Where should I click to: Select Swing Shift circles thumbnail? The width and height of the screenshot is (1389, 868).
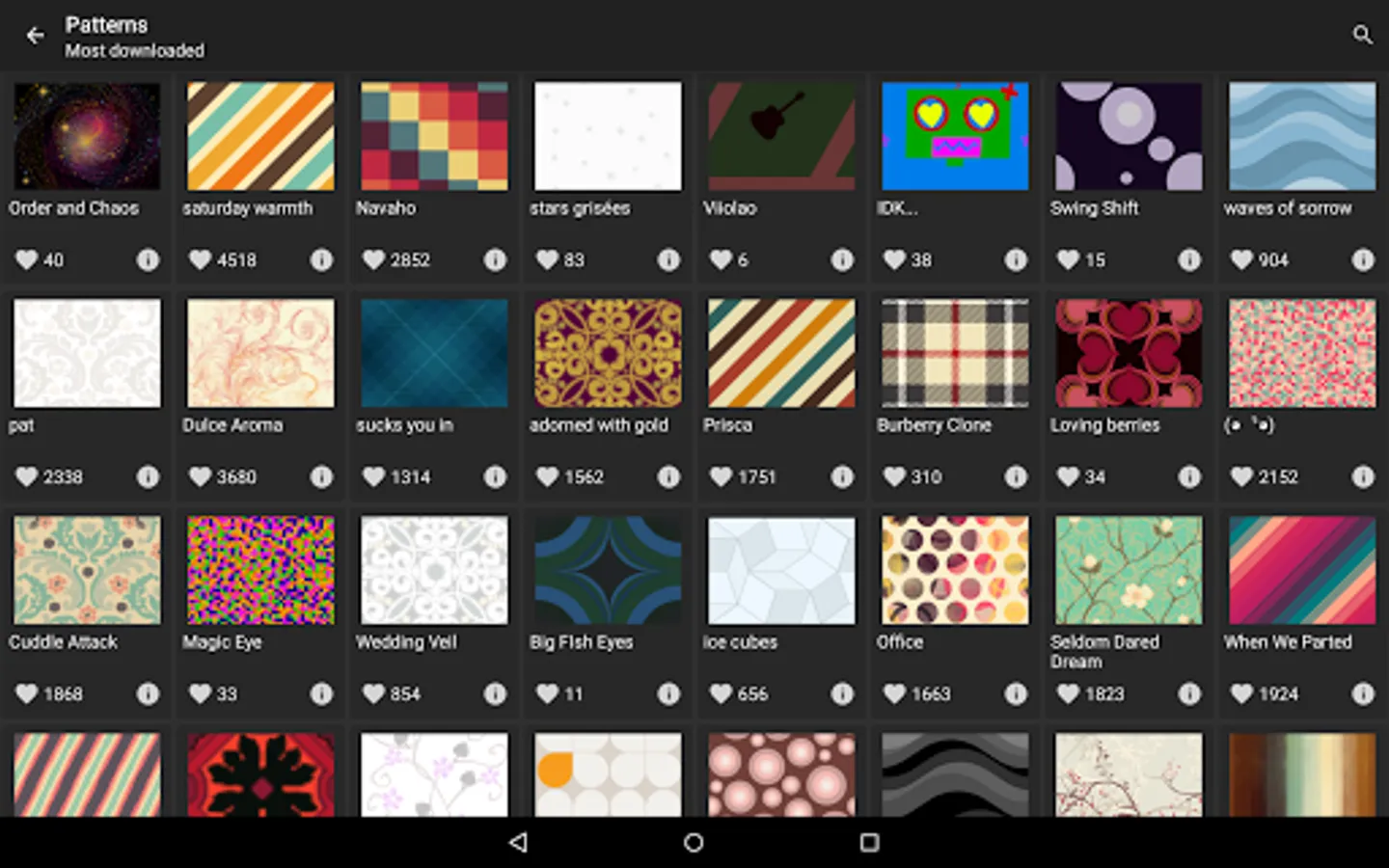1129,136
